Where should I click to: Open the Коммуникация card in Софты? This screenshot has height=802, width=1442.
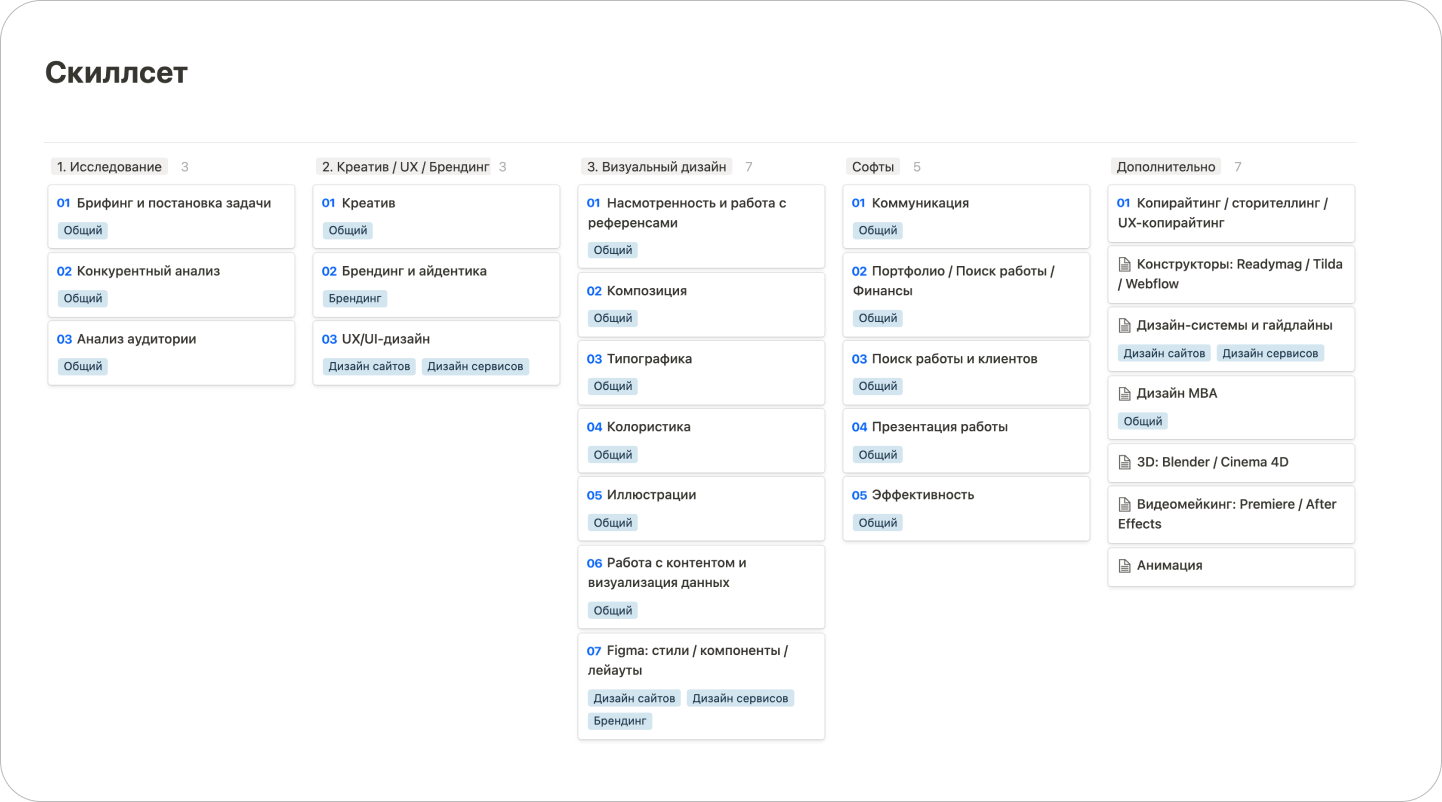[x=966, y=216]
